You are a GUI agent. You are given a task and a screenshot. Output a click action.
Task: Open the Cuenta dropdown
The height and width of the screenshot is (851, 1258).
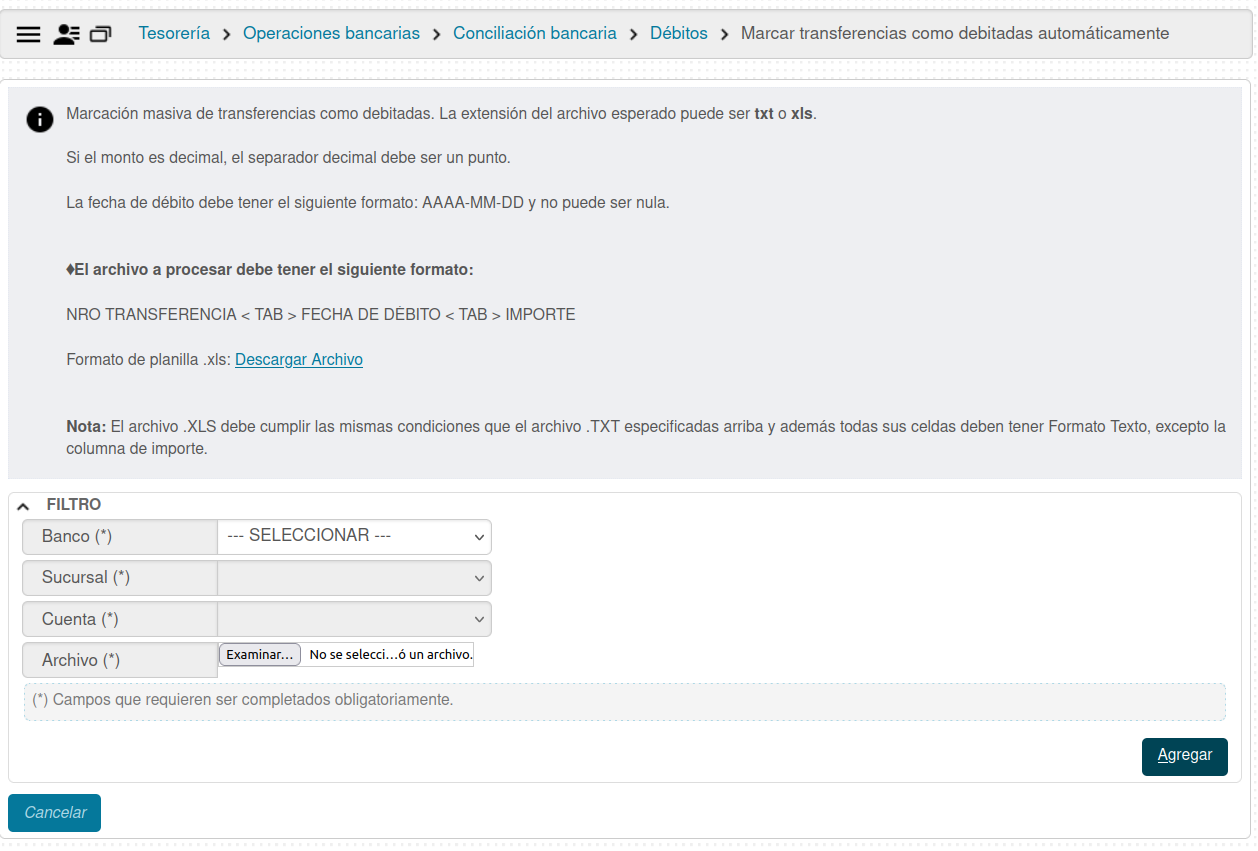click(x=354, y=619)
